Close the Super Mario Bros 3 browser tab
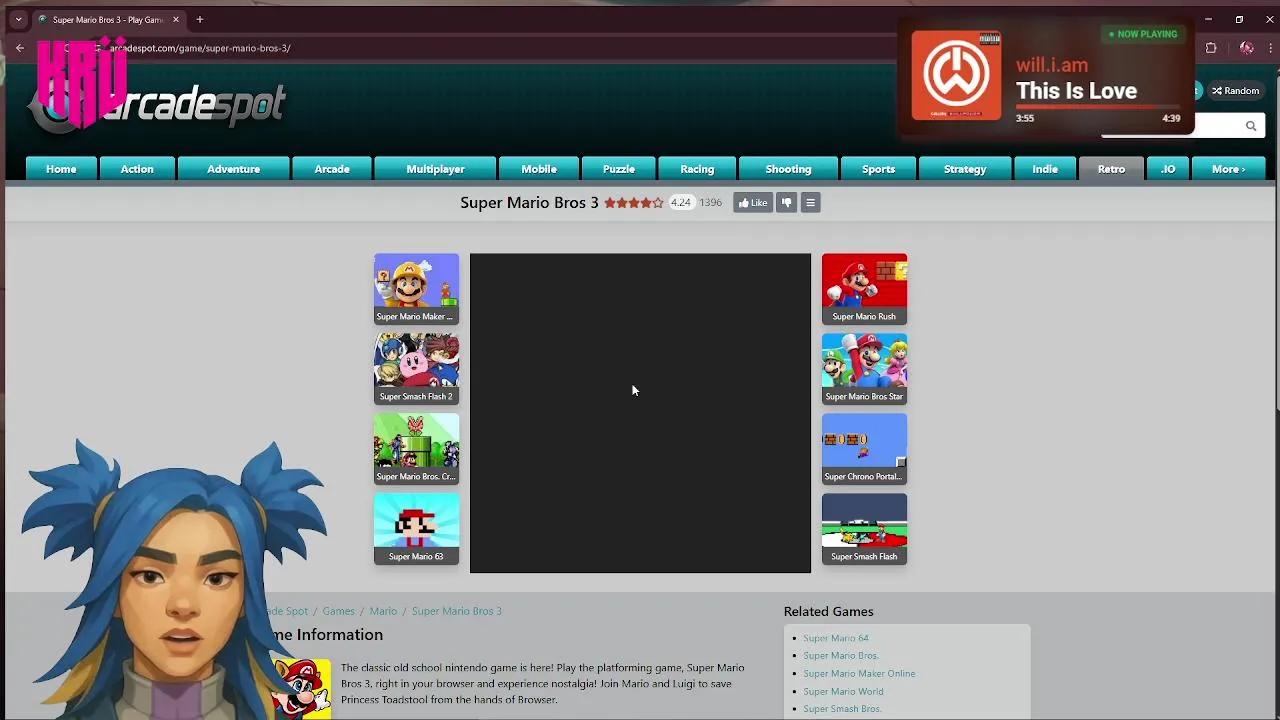The width and height of the screenshot is (1280, 720). 175,19
